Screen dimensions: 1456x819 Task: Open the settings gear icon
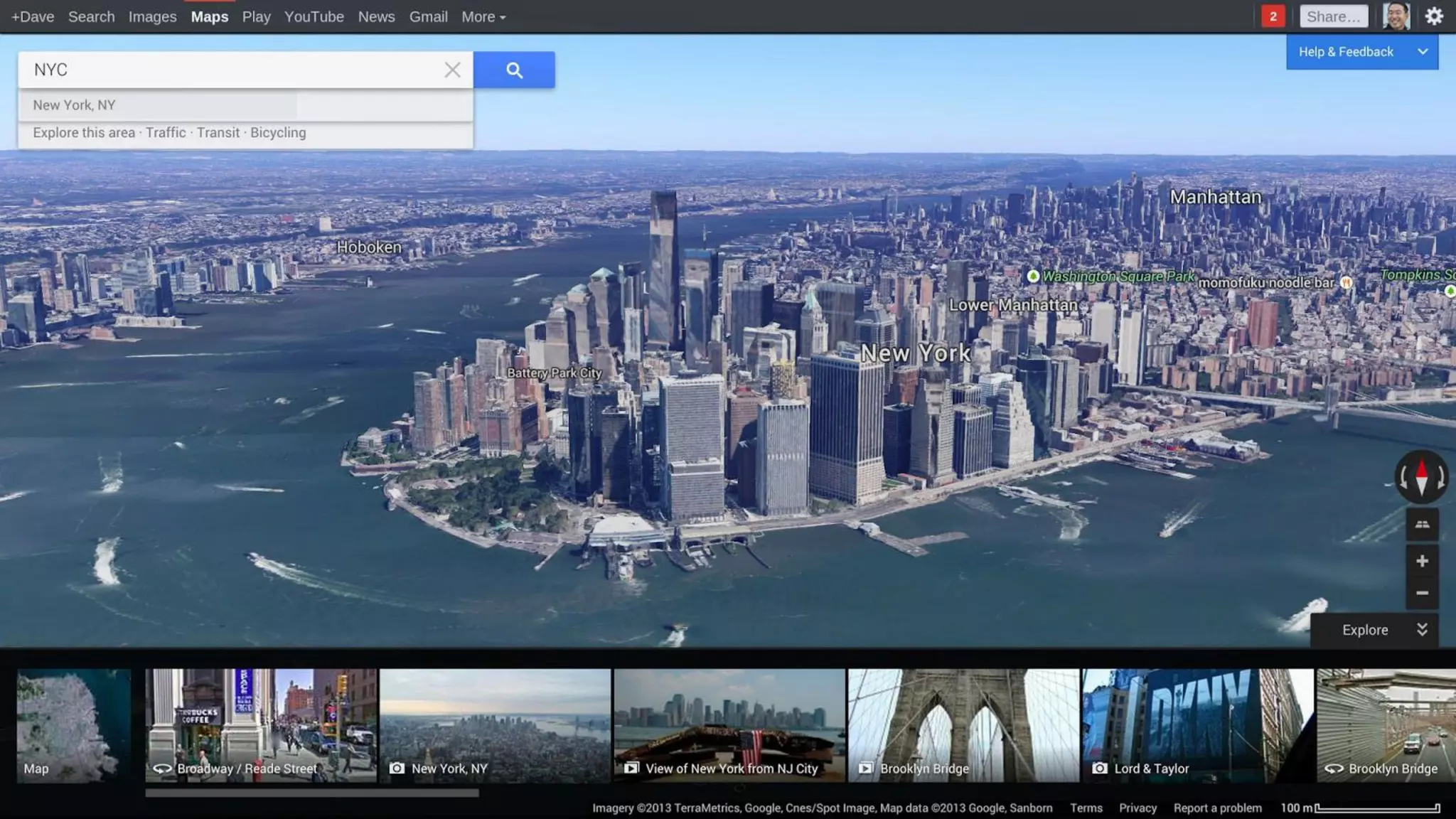click(1434, 16)
